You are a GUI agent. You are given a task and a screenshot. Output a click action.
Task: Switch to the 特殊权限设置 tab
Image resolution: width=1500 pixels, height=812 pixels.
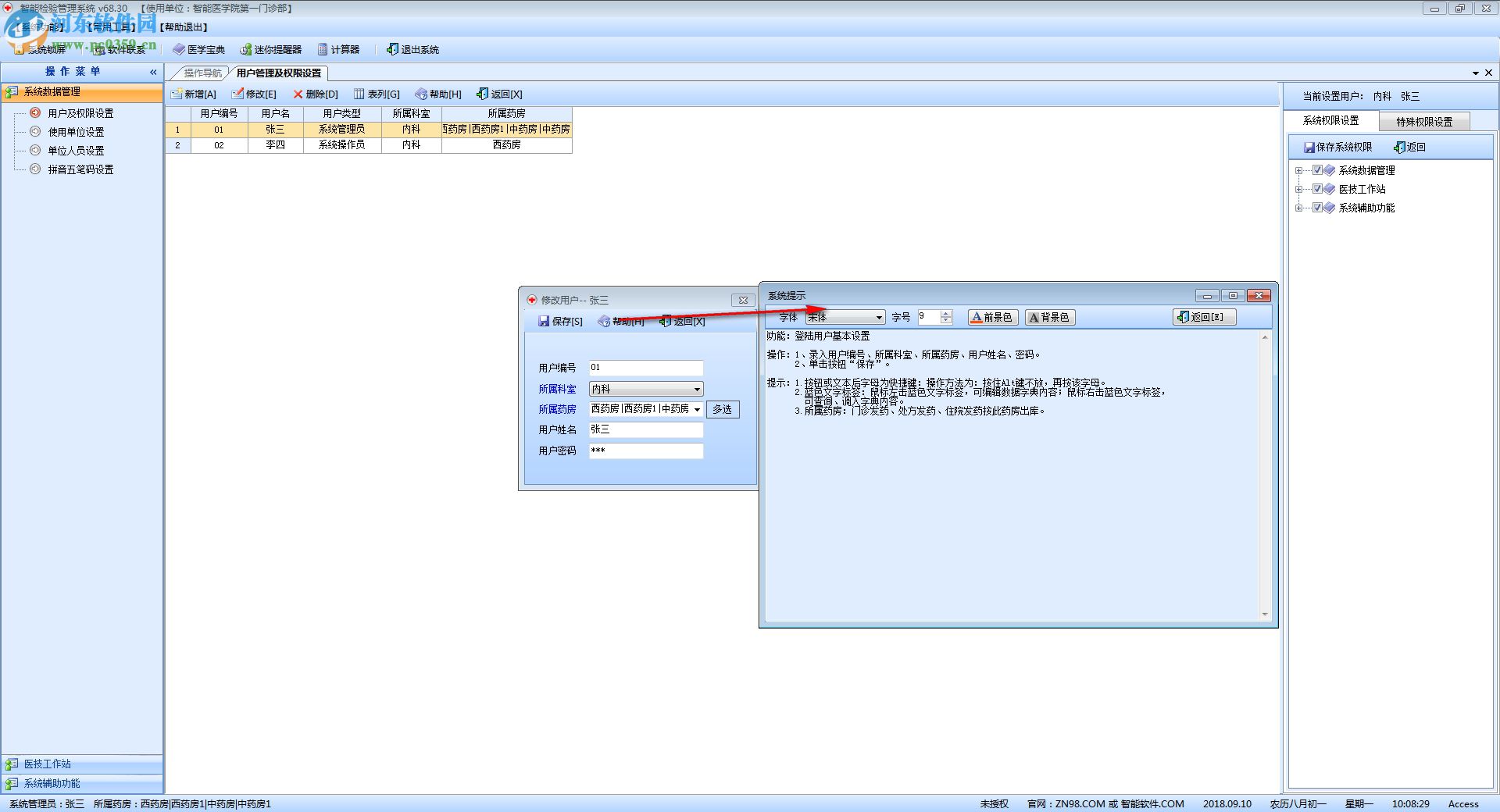1424,121
